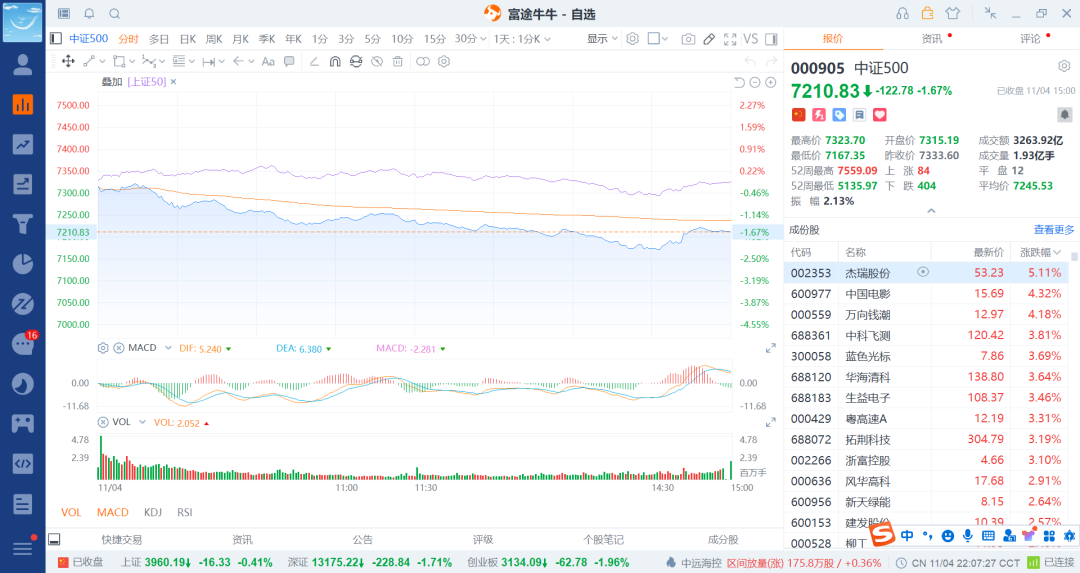Open the stock filter funnel sidebar icon
1080x573 pixels.
23,224
